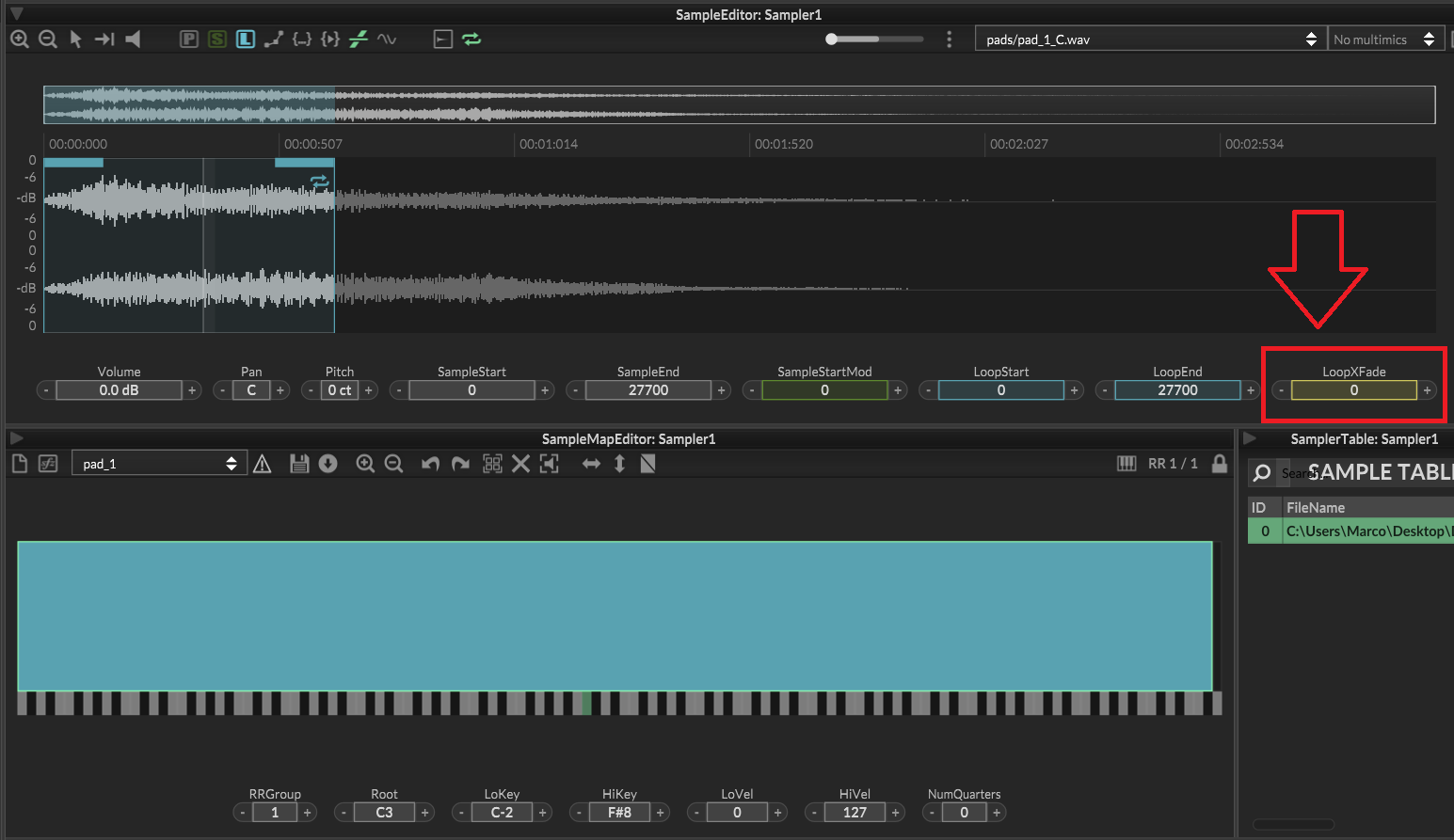Select the blue pad_1 sample zone
Image resolution: width=1454 pixels, height=840 pixels.
[615, 616]
